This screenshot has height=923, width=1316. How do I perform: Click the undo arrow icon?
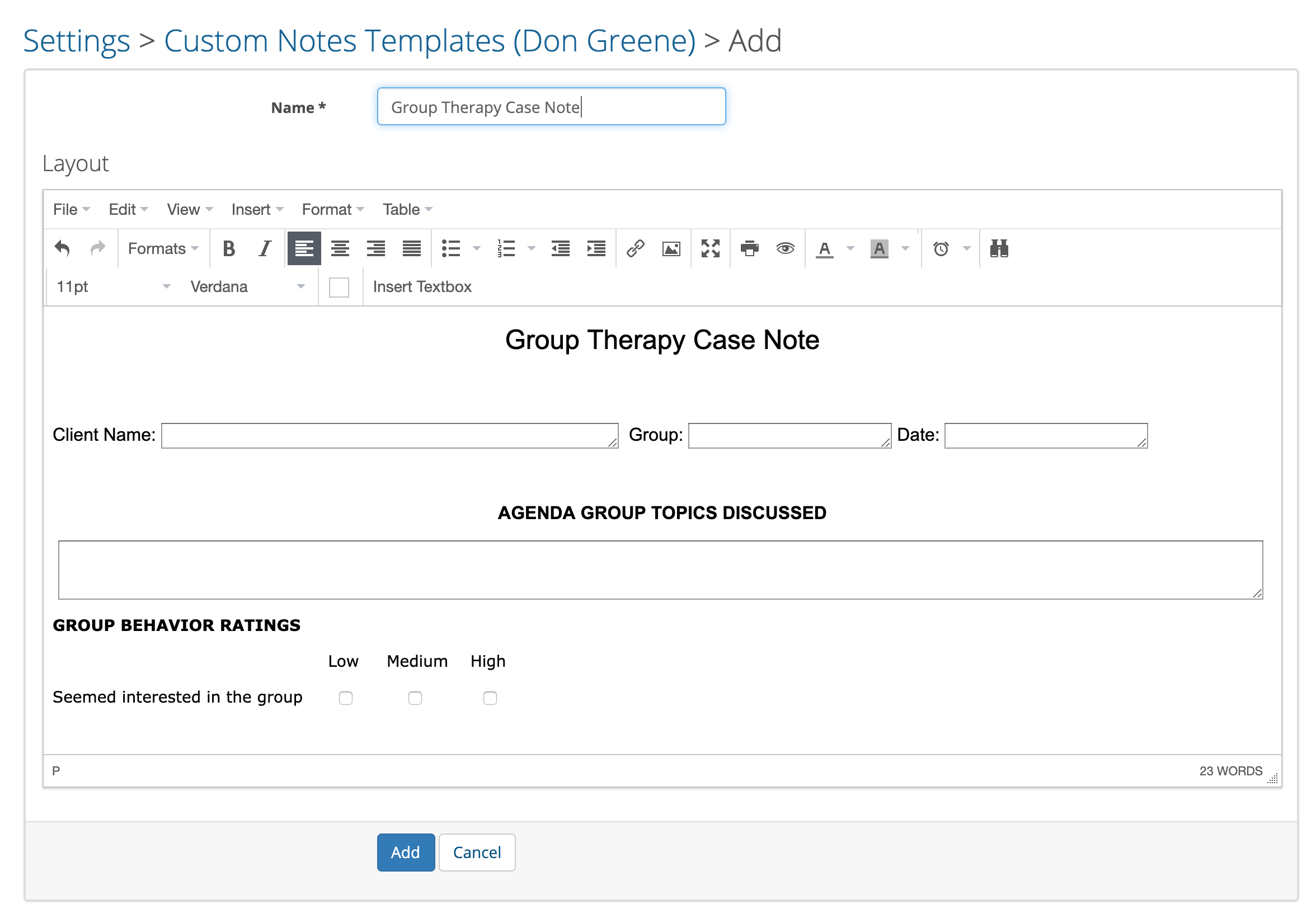coord(63,248)
